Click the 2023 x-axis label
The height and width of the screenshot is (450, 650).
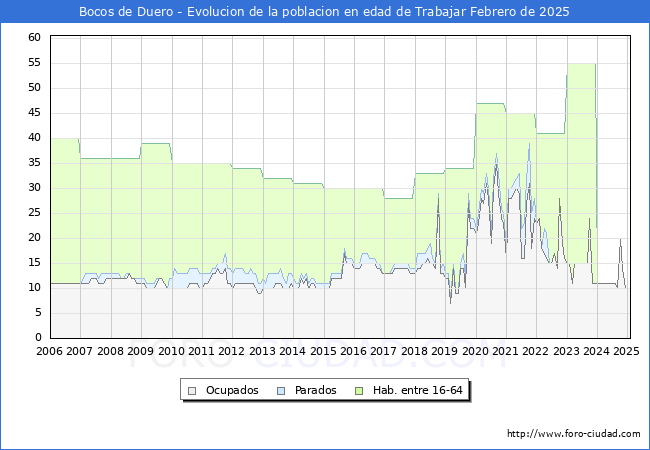point(567,351)
